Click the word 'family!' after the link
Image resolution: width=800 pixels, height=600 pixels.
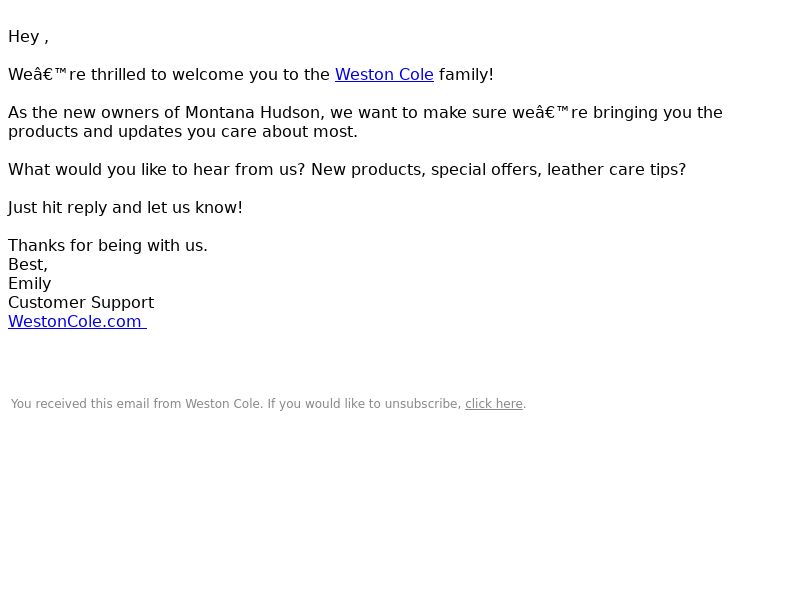point(466,74)
